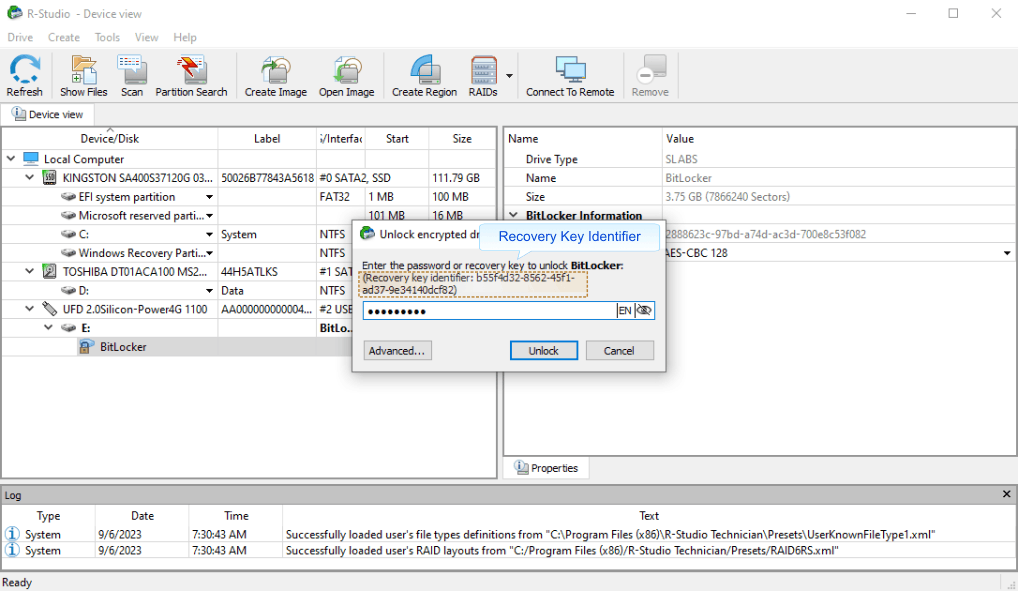Toggle password visibility eye icon

(644, 310)
